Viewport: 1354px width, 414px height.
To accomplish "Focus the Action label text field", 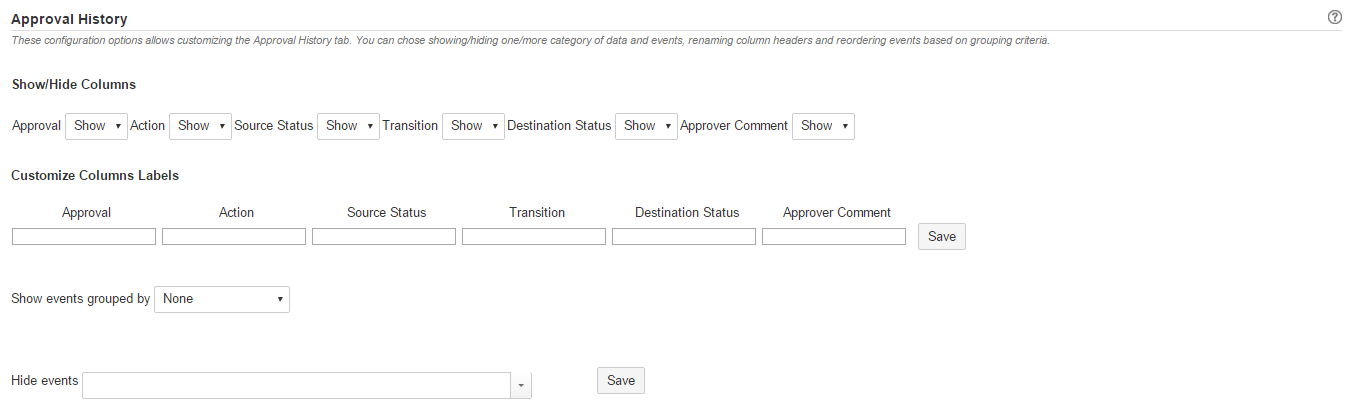I will pos(234,237).
